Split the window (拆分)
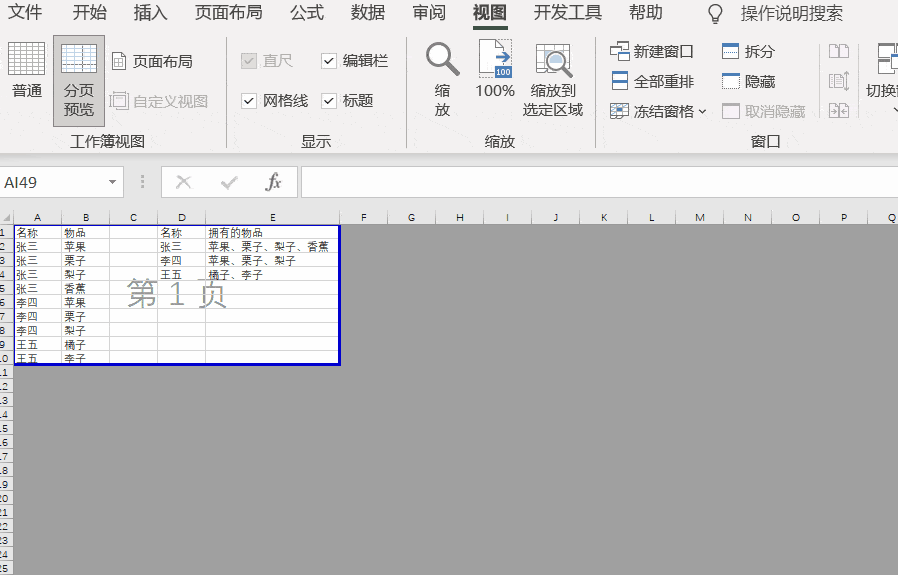The height and width of the screenshot is (575, 898). pyautogui.click(x=749, y=52)
